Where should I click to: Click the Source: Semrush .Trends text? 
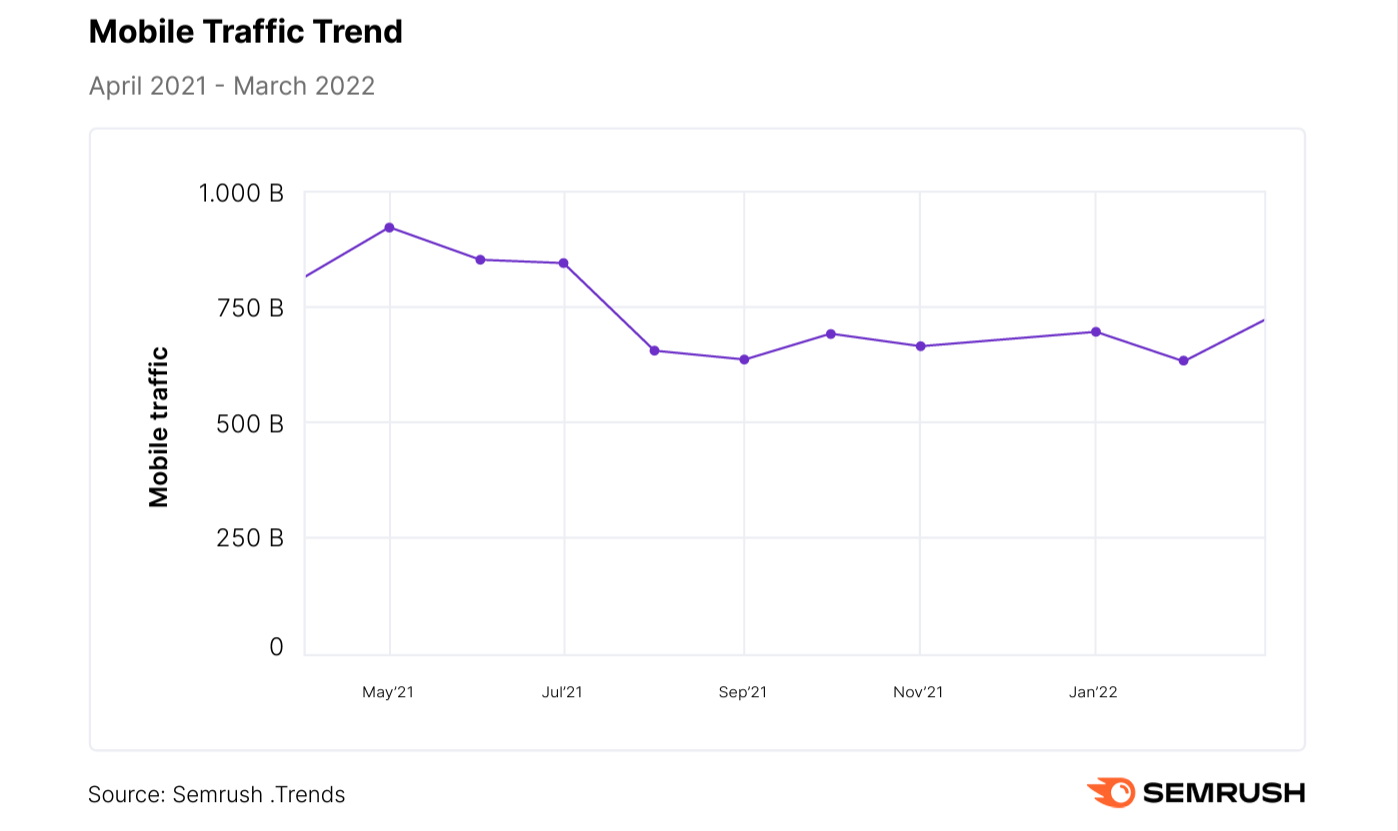pyautogui.click(x=217, y=795)
